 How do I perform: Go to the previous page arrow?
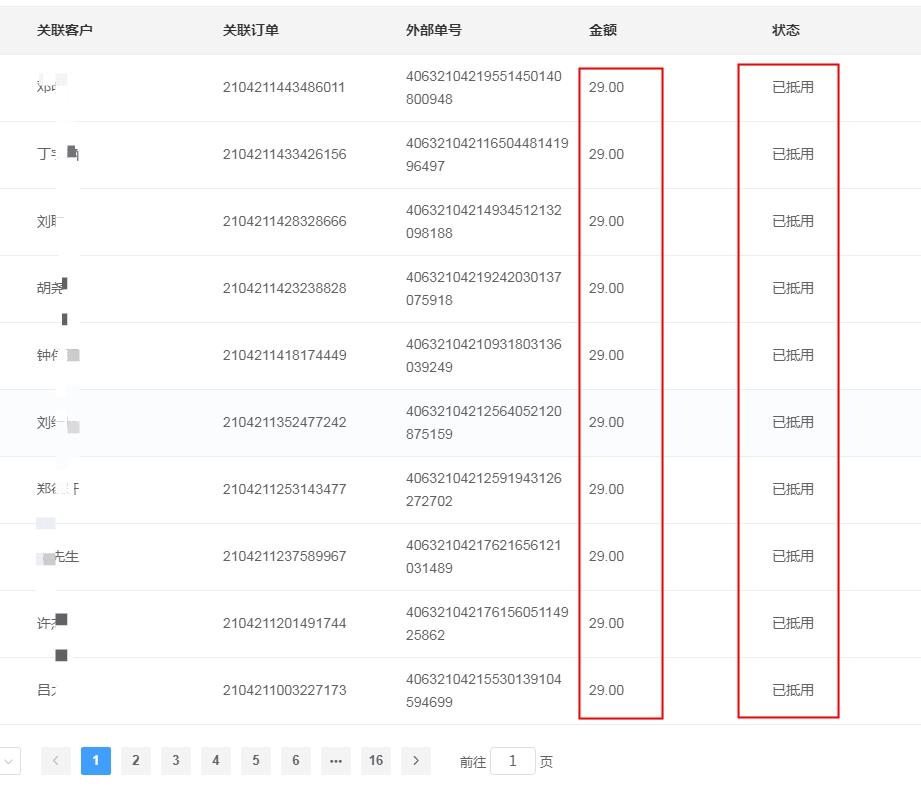pyautogui.click(x=56, y=761)
